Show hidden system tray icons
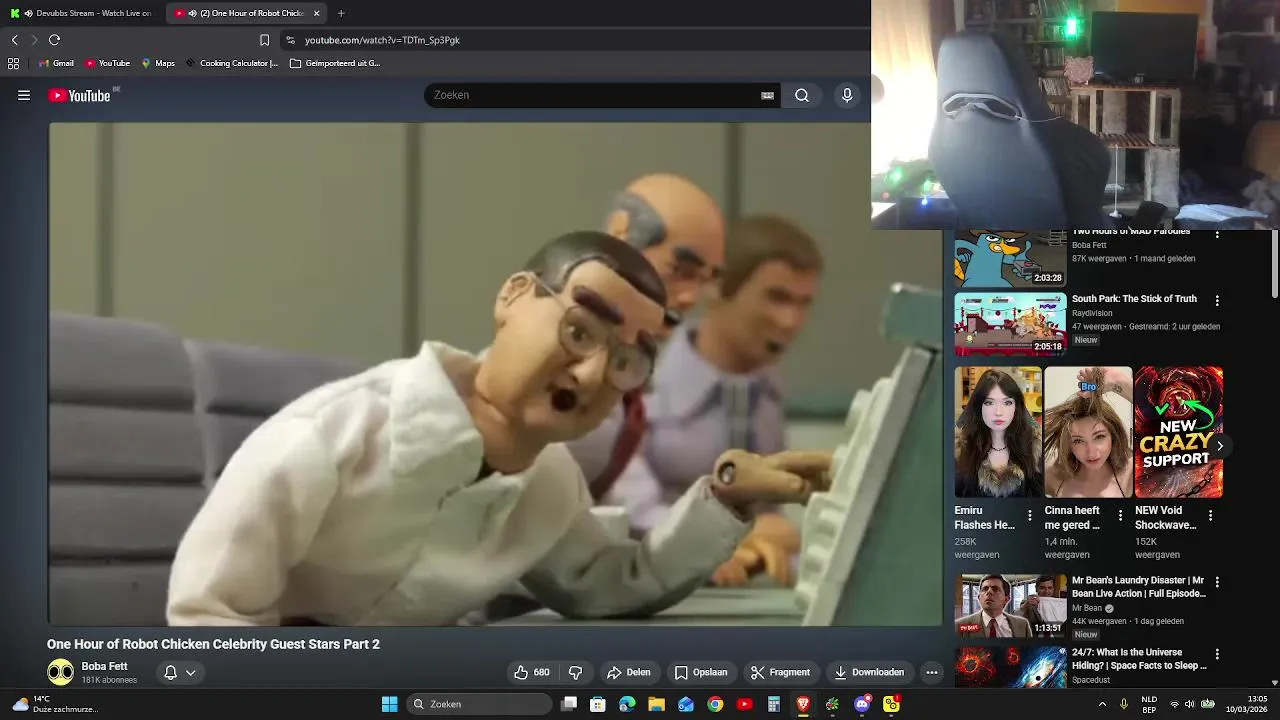1280x720 pixels. pyautogui.click(x=1102, y=704)
